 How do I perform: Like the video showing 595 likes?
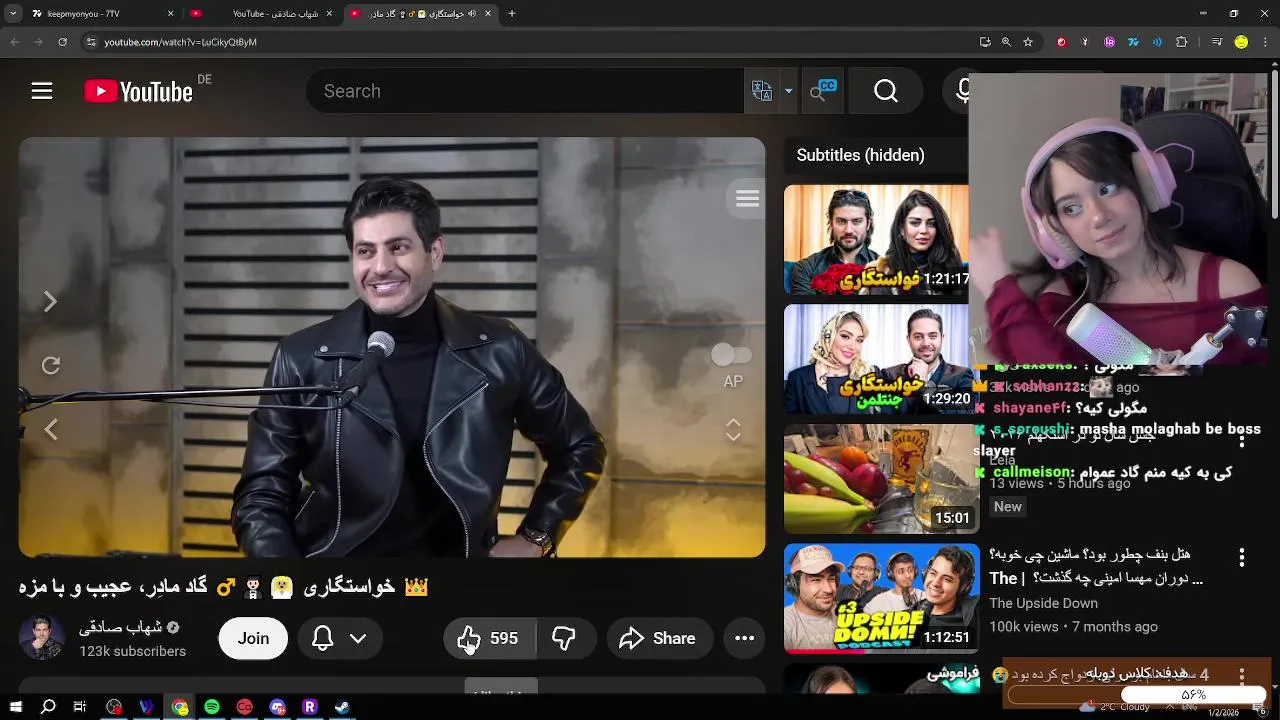(x=489, y=638)
